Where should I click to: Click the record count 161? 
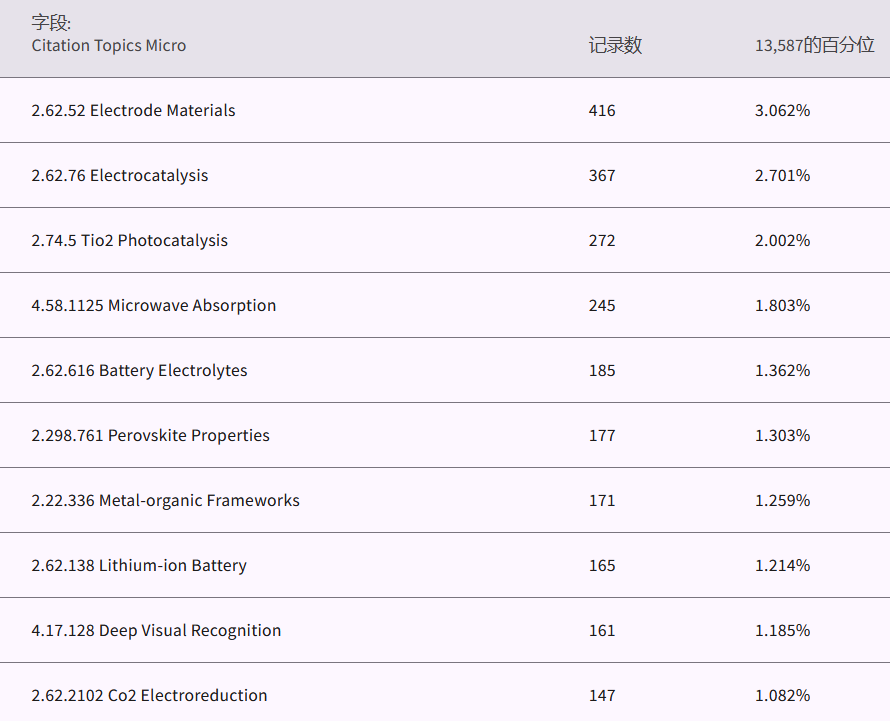602,630
